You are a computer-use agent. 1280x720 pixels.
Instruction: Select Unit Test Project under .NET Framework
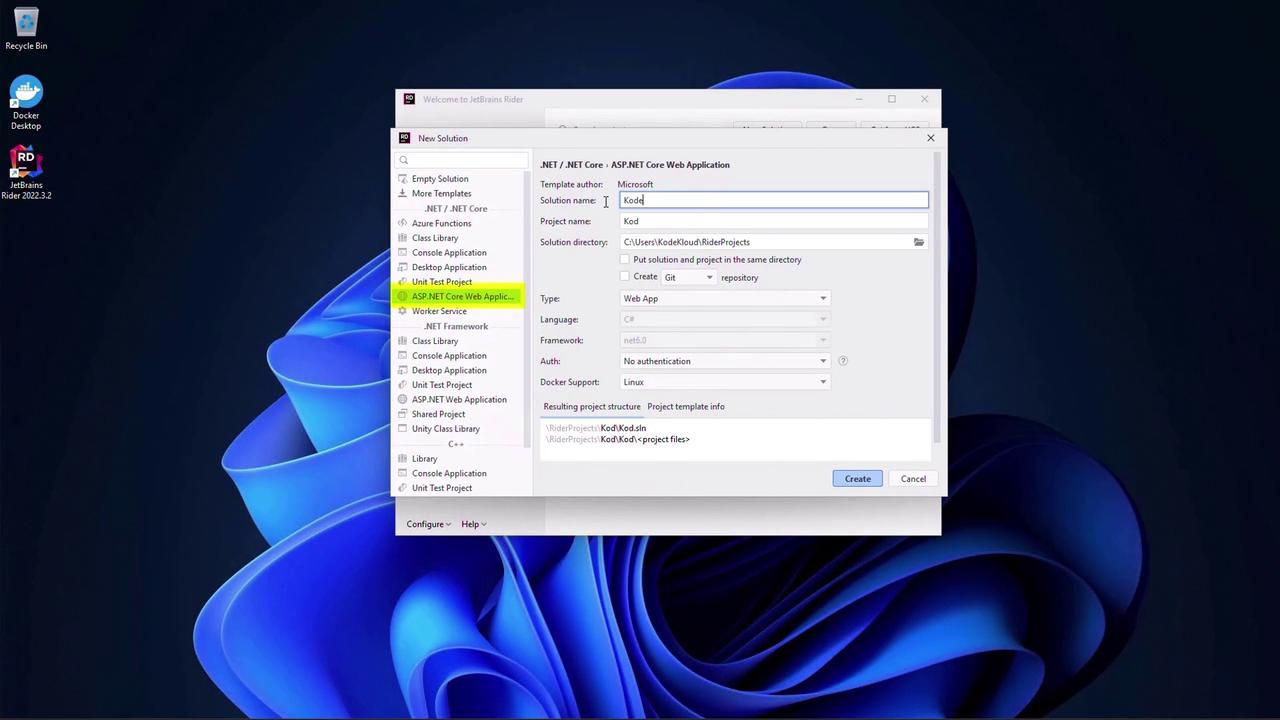click(x=442, y=385)
